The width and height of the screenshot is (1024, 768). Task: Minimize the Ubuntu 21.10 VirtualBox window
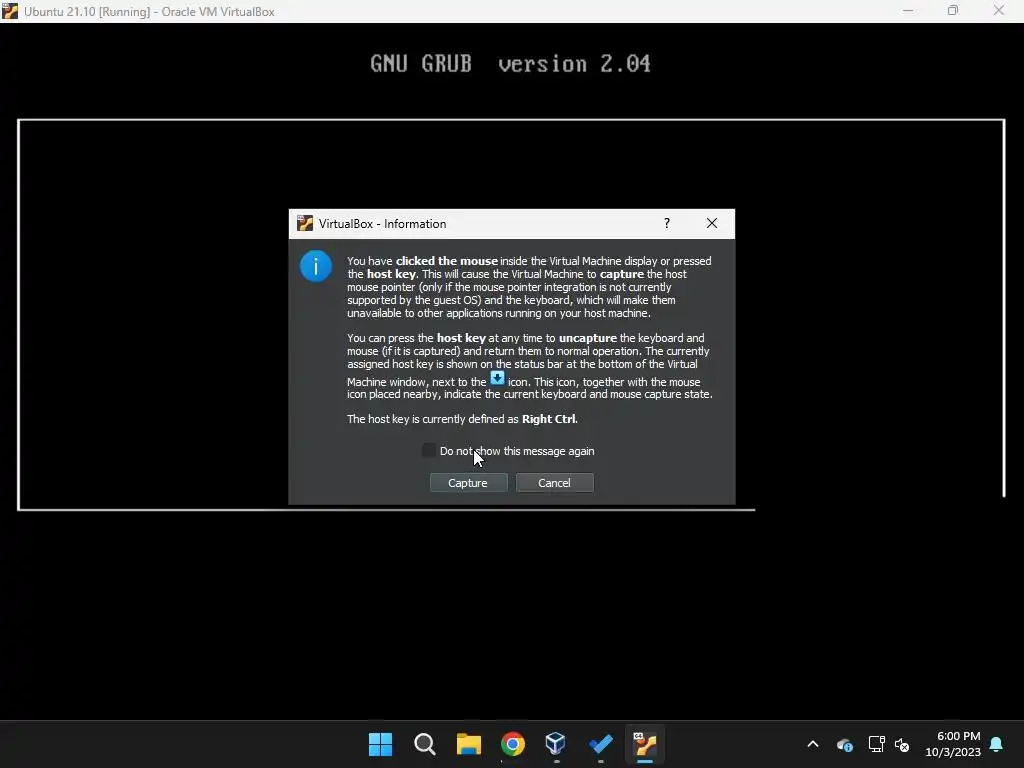coord(908,11)
